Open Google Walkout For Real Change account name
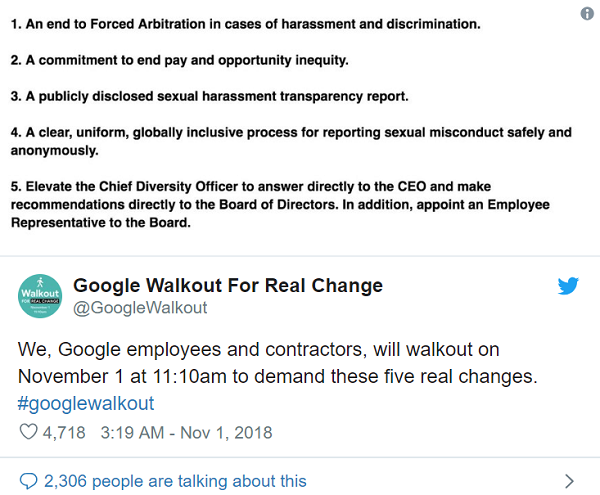This screenshot has width=600, height=495. [x=228, y=286]
